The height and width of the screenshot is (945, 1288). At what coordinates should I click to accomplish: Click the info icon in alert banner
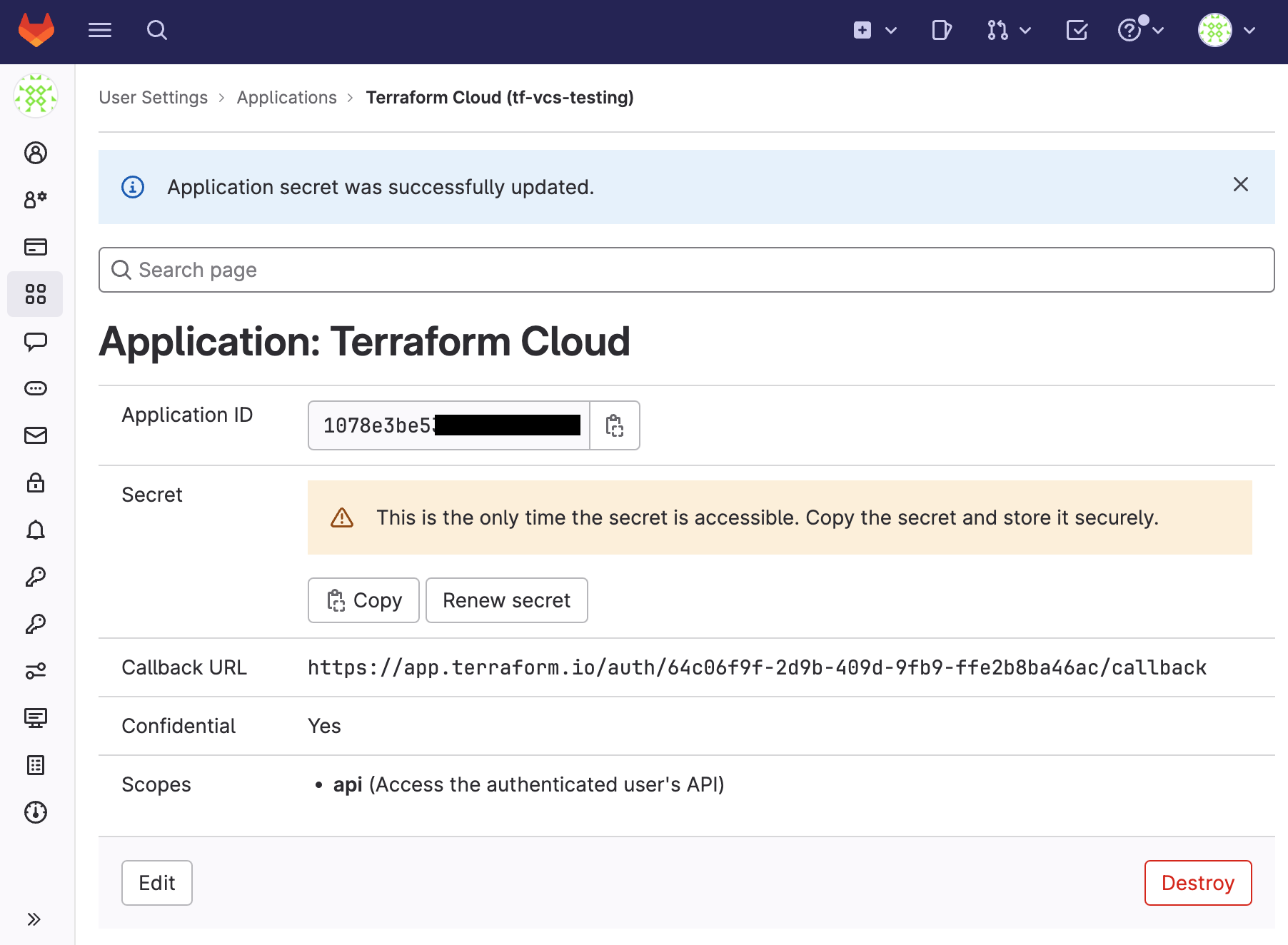click(133, 187)
